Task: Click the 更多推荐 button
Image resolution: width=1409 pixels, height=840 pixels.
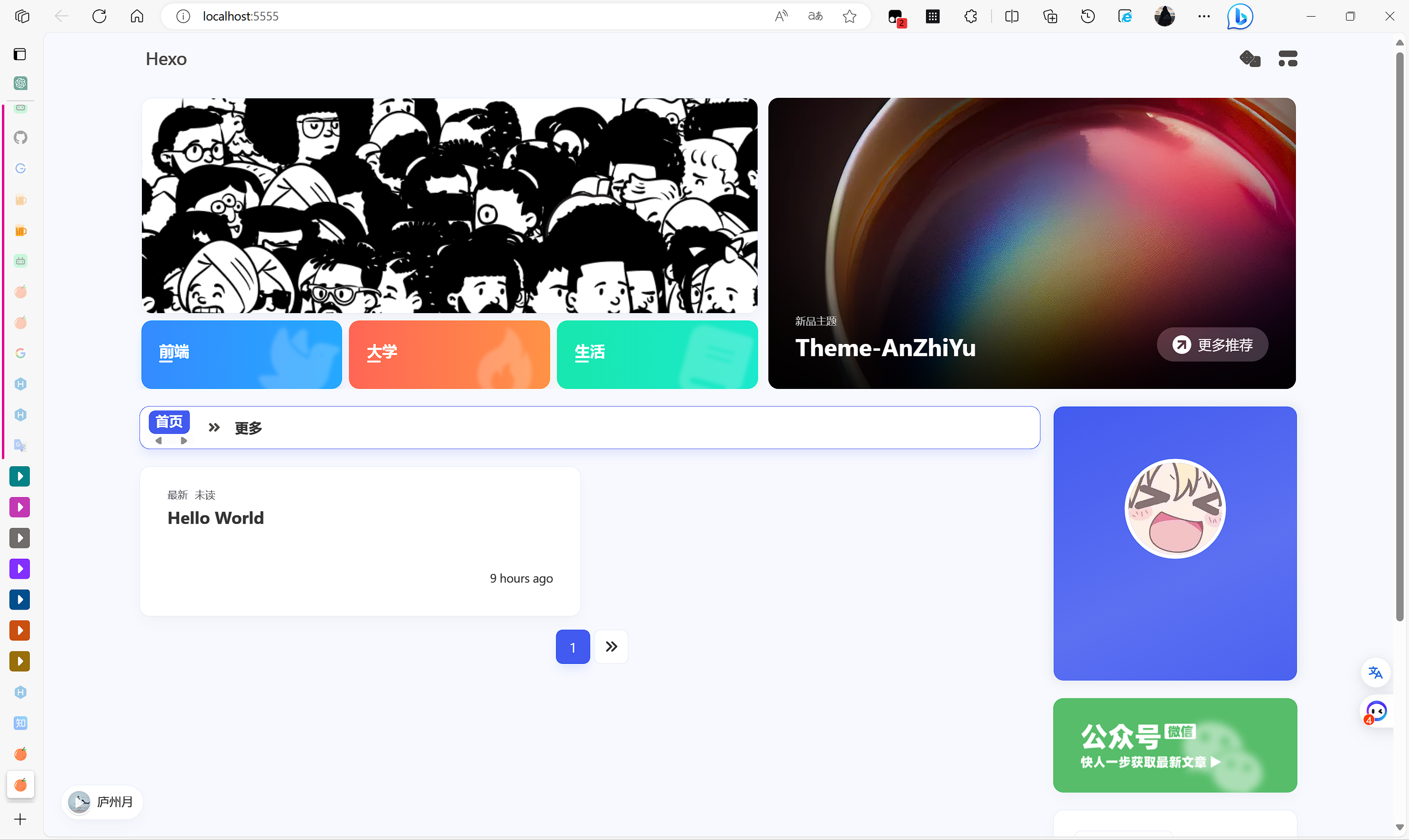Action: pos(1212,344)
